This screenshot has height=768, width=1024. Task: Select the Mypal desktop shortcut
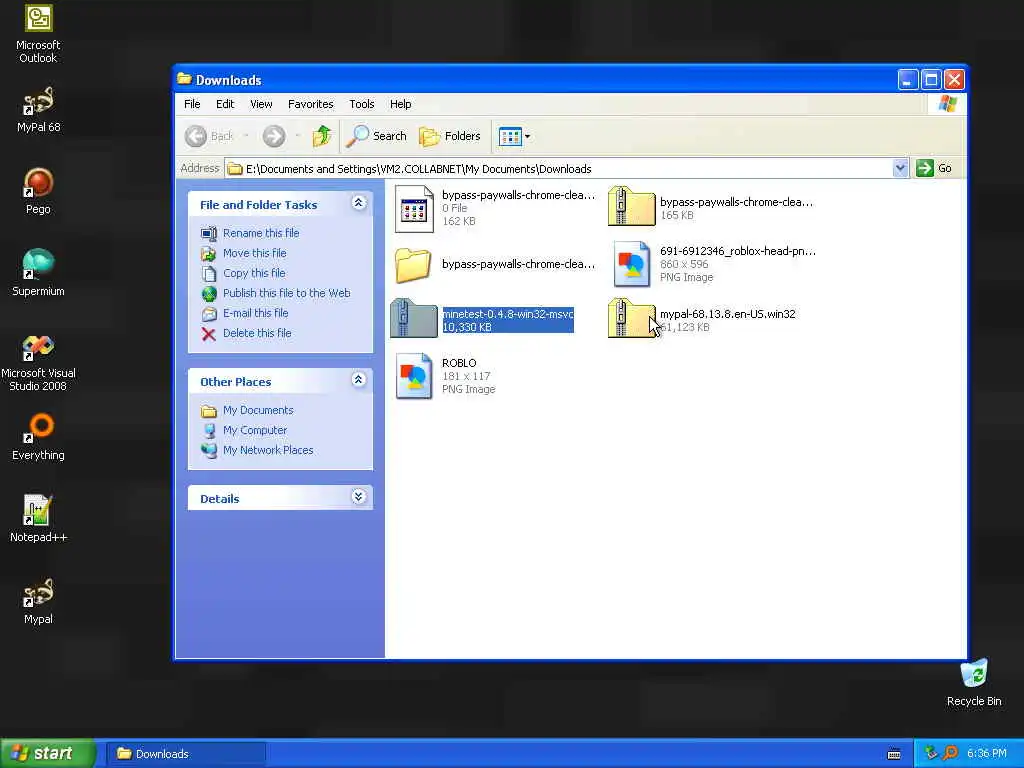click(x=38, y=601)
